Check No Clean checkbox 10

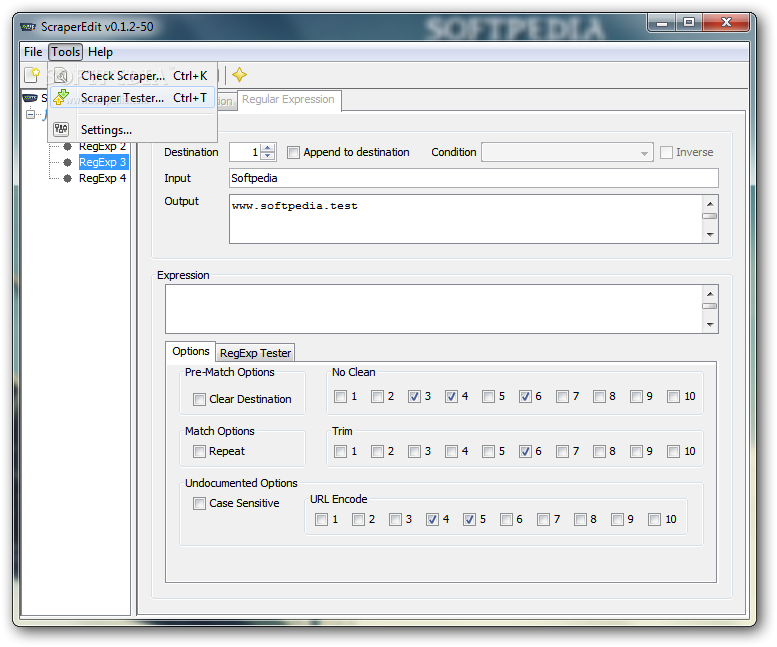click(x=673, y=396)
